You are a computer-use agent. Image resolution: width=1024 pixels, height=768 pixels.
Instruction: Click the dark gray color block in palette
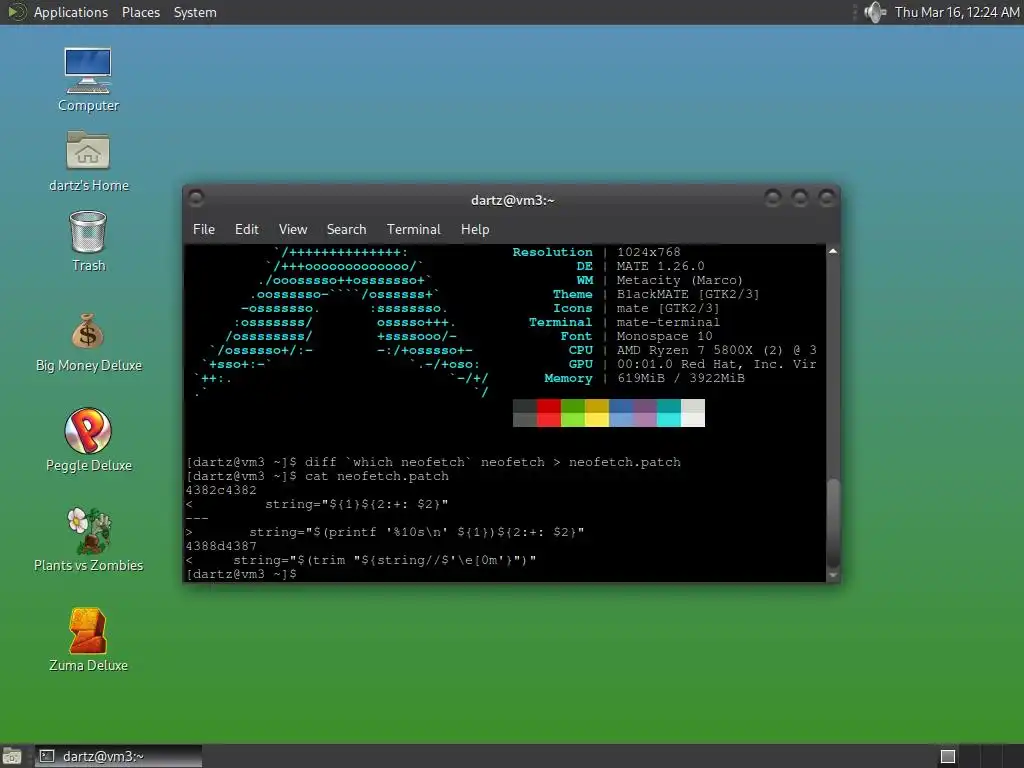pyautogui.click(x=525, y=413)
